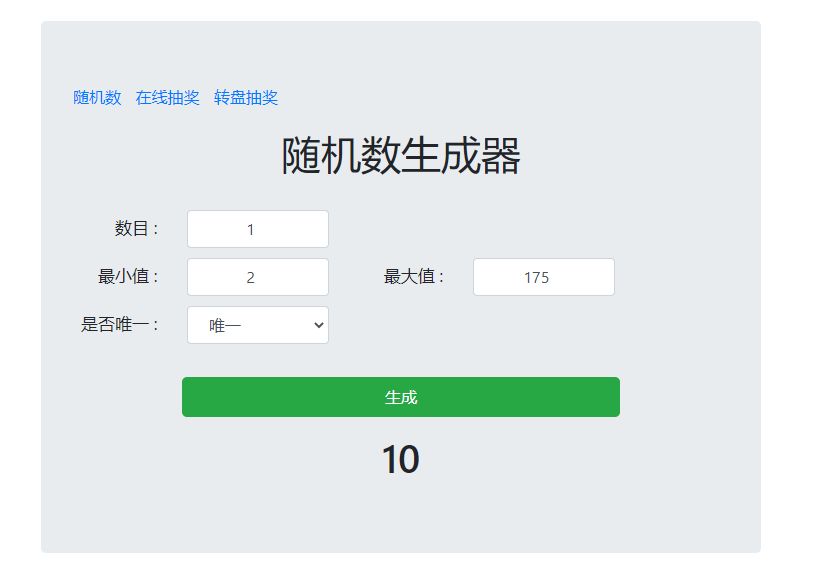The width and height of the screenshot is (817, 572).
Task: Focus the 最大值 input field
Action: (544, 277)
